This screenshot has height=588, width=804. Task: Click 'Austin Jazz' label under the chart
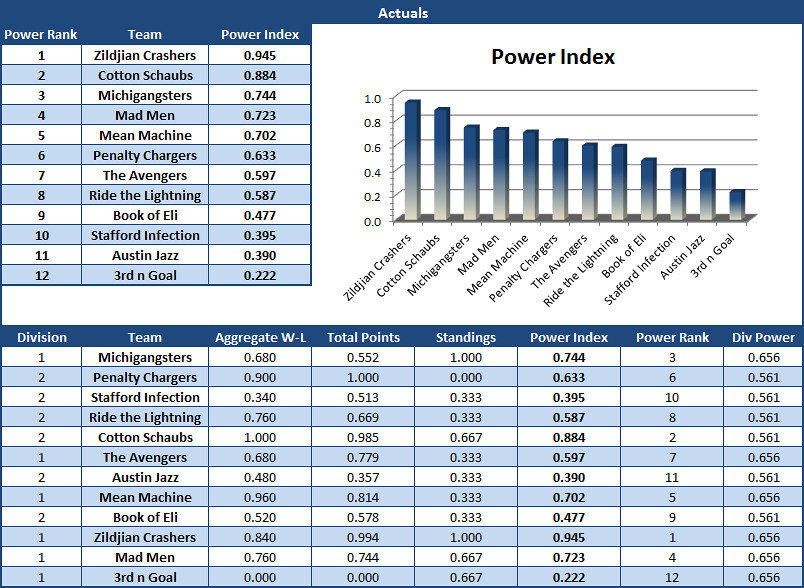point(682,257)
